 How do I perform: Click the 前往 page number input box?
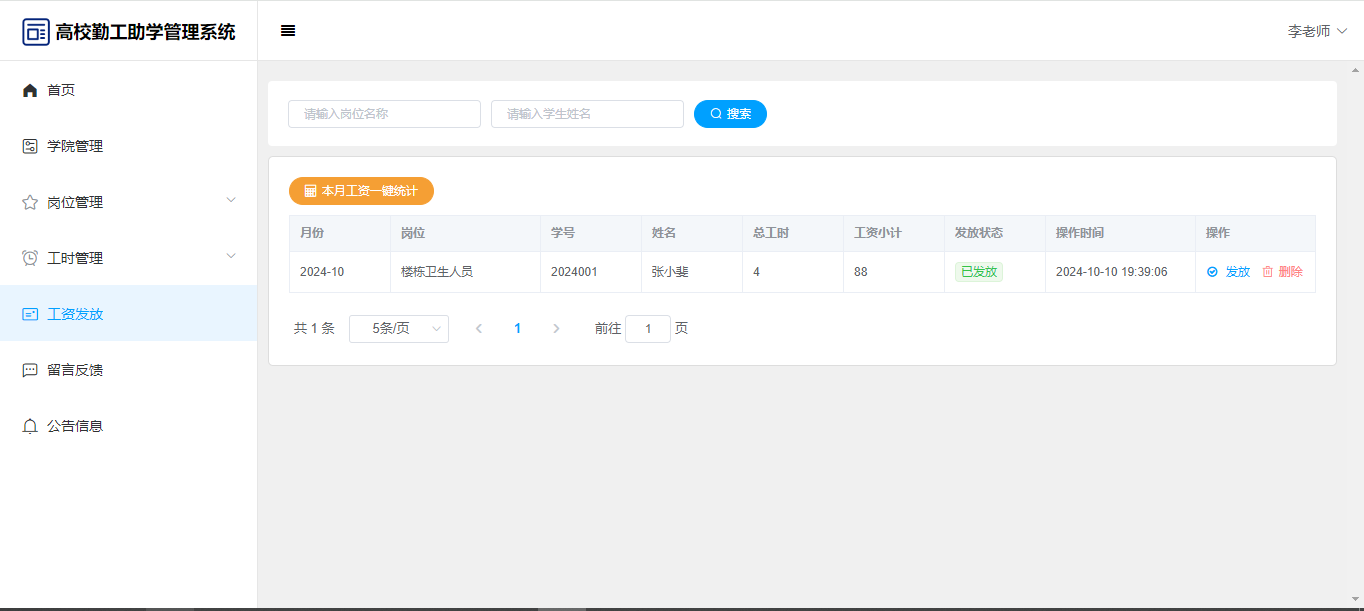tap(647, 329)
